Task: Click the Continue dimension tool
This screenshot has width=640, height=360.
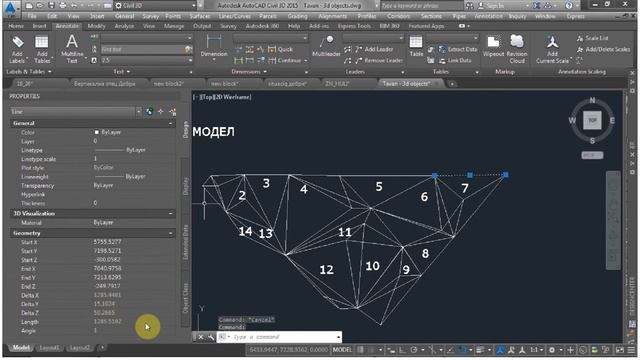Action: pos(285,60)
